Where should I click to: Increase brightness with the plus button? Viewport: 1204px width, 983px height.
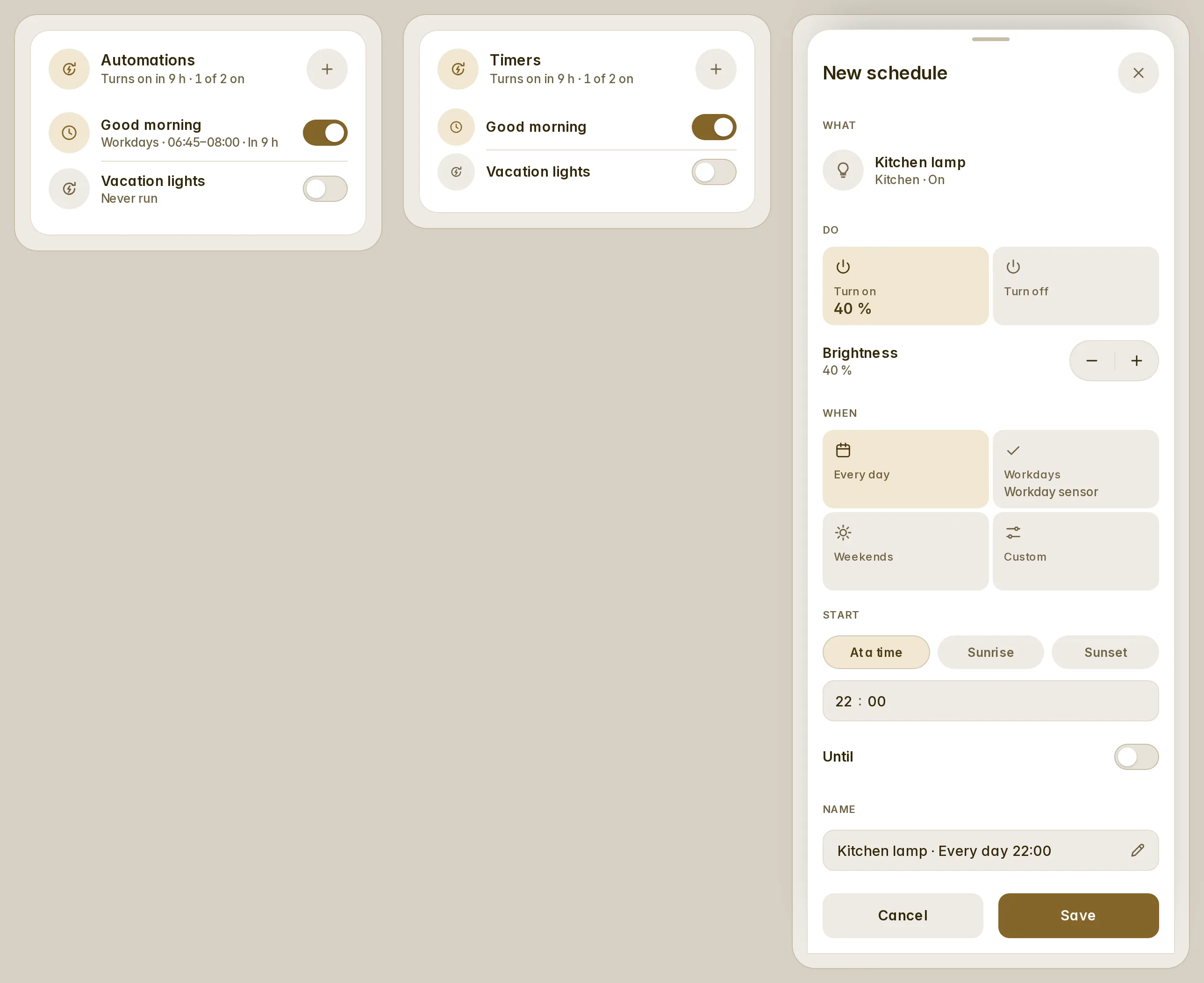1136,361
